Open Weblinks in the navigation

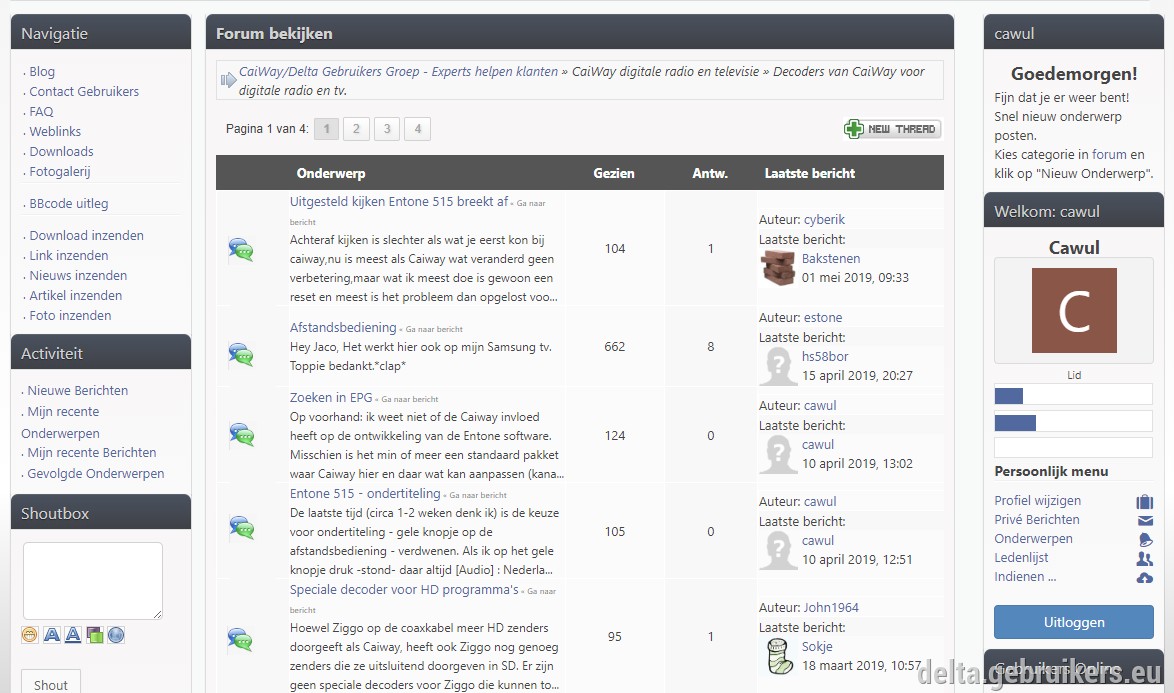(x=55, y=132)
